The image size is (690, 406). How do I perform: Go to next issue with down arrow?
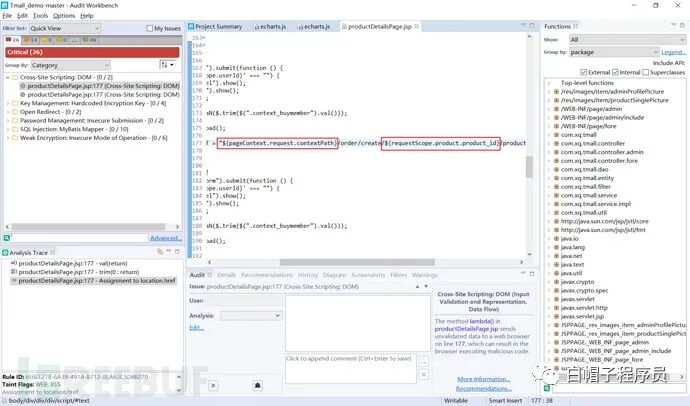(426, 286)
